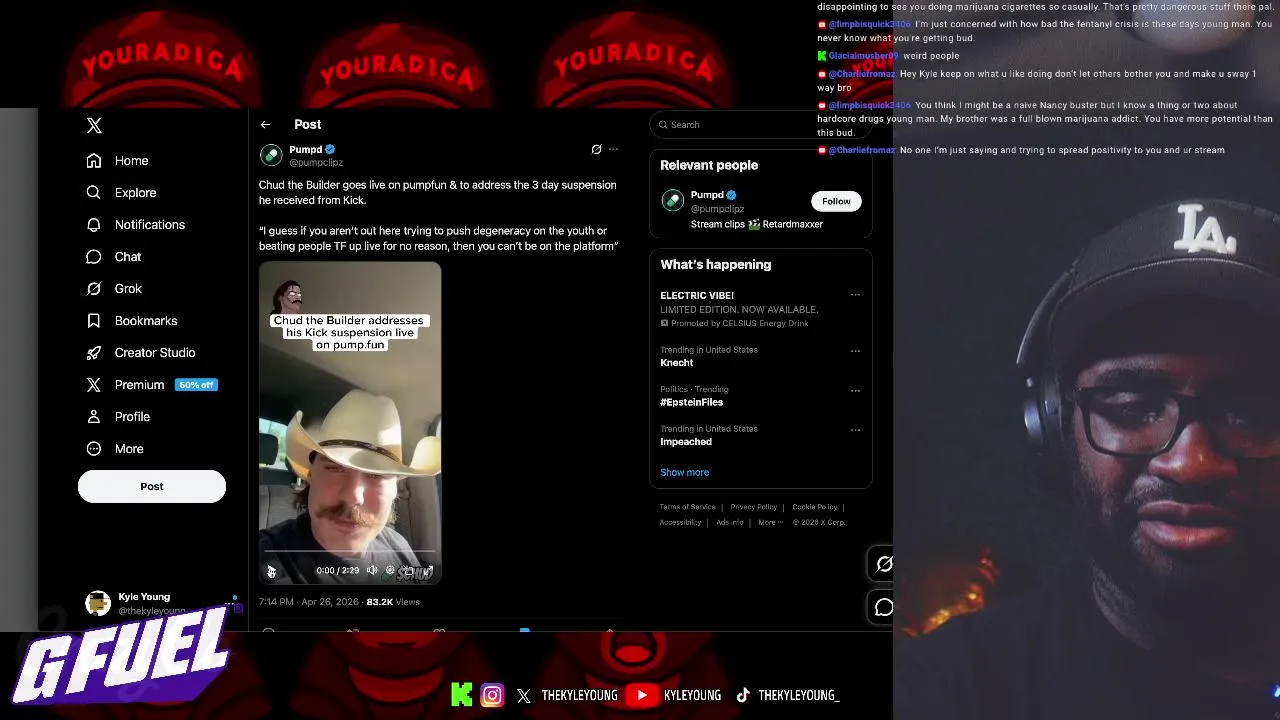Image resolution: width=1280 pixels, height=720 pixels.
Task: Mute the video using the speaker icon
Action: pyautogui.click(x=372, y=570)
